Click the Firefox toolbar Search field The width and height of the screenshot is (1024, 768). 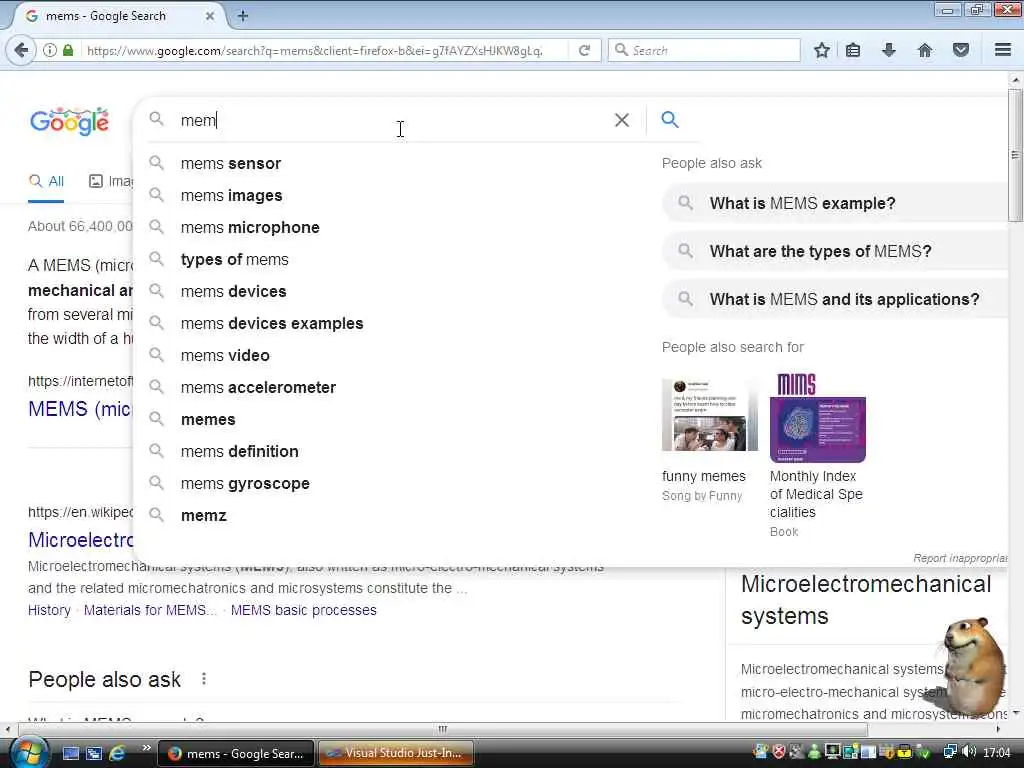704,50
